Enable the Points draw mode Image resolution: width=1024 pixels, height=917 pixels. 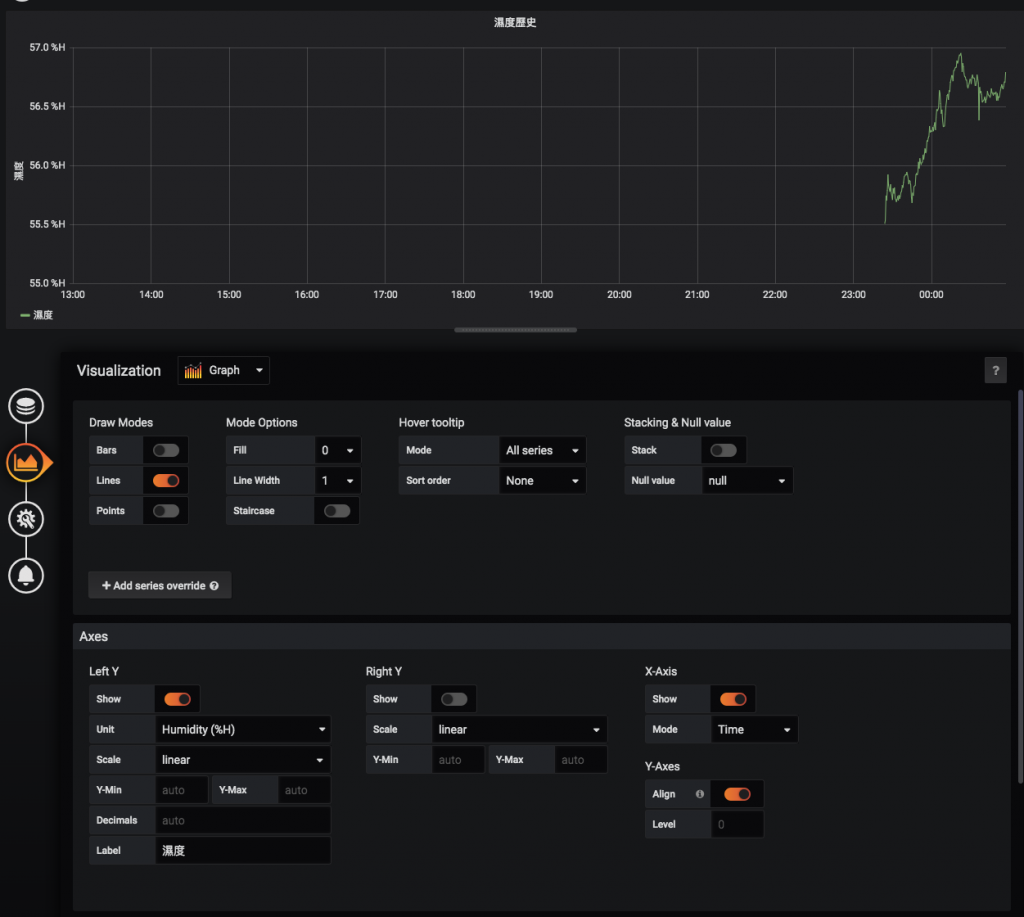point(166,511)
